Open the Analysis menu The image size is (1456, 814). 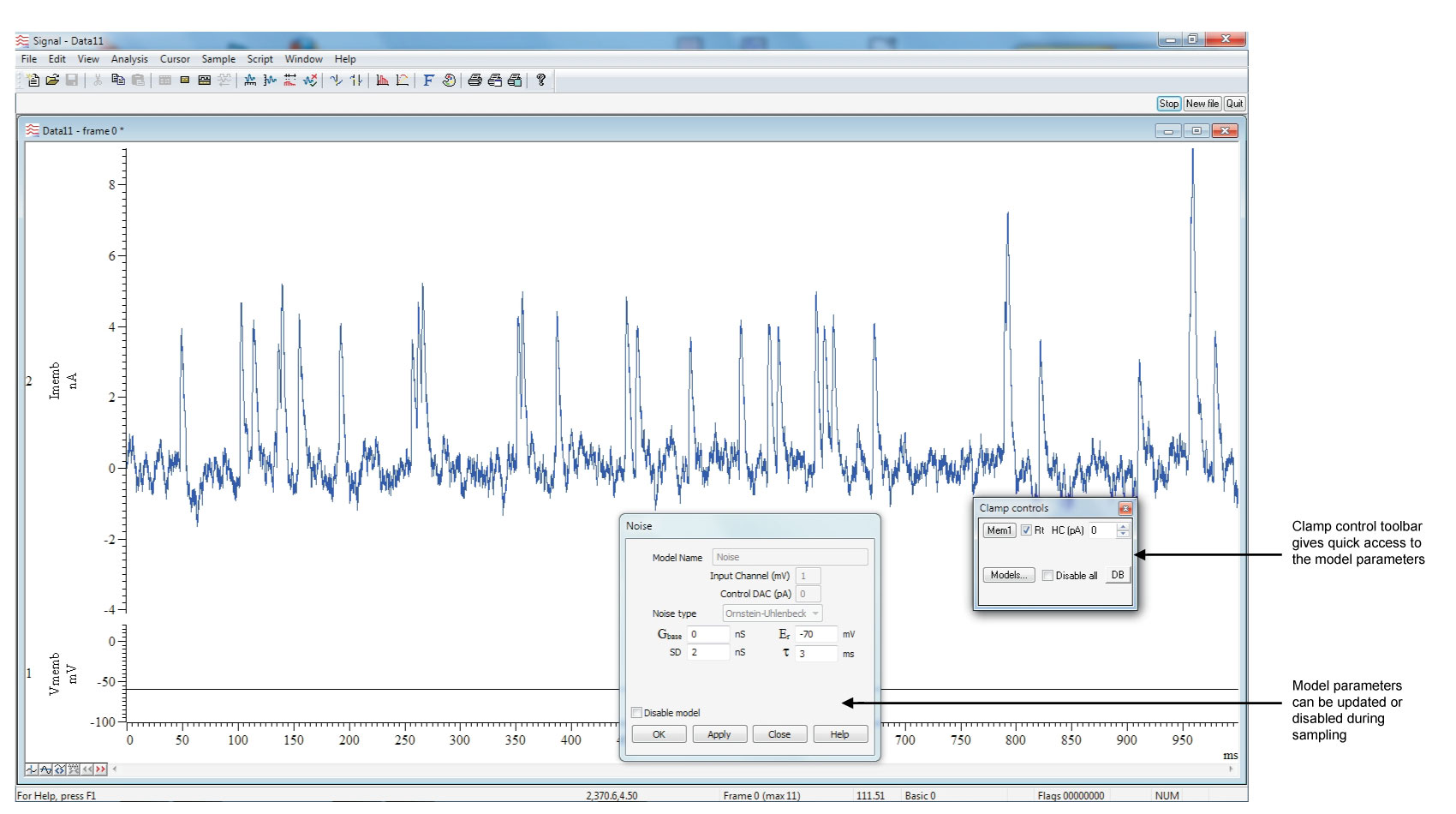pyautogui.click(x=129, y=58)
